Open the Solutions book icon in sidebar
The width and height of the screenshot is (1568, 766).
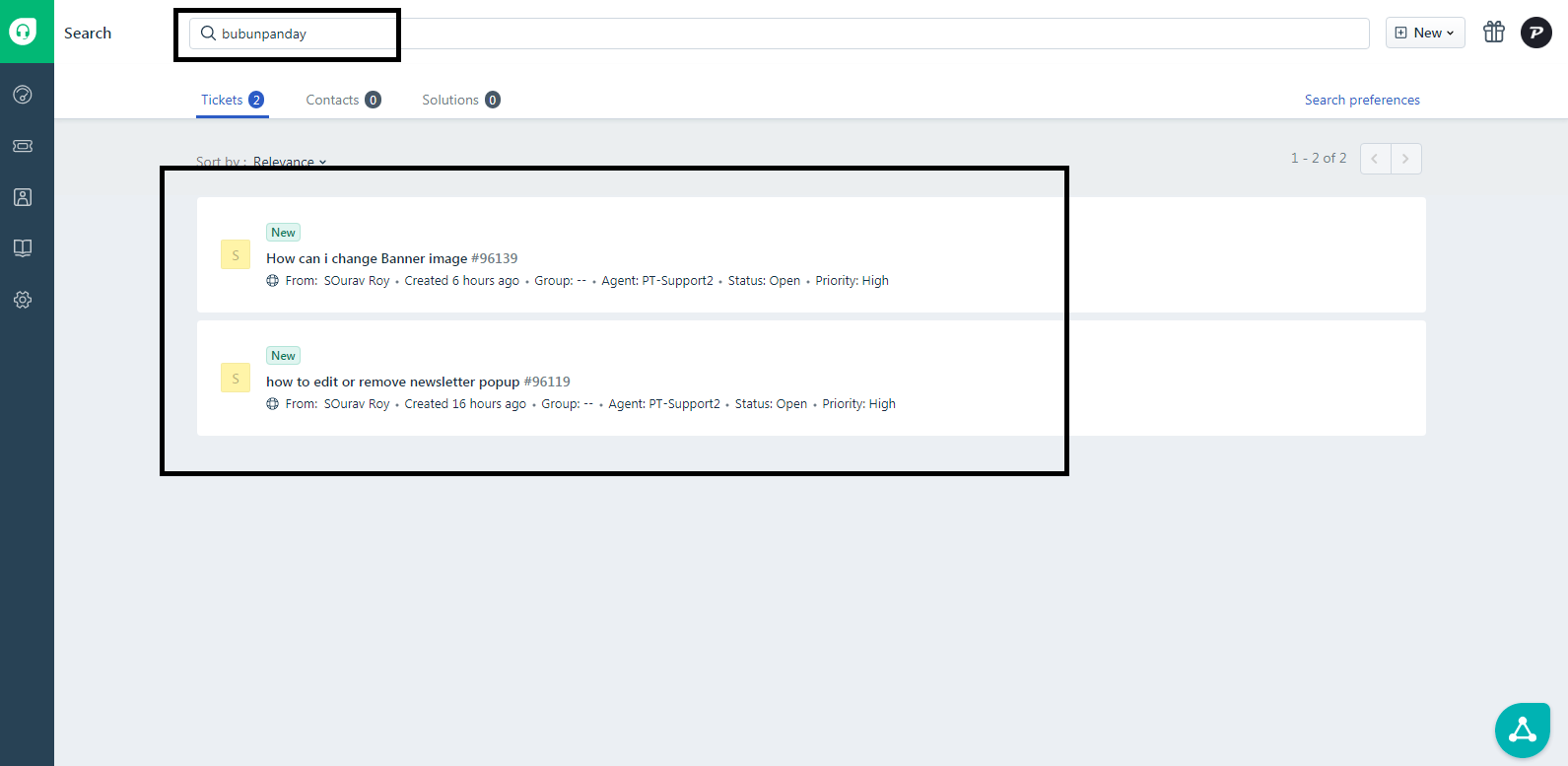pos(23,248)
